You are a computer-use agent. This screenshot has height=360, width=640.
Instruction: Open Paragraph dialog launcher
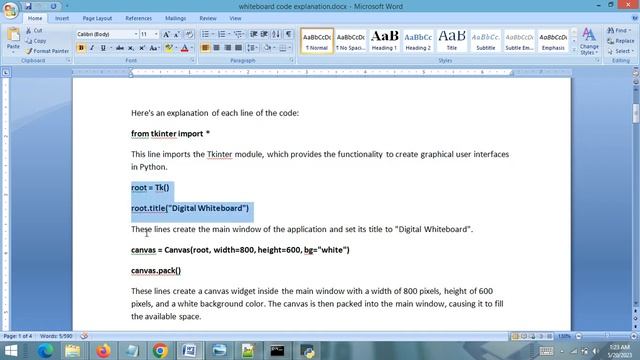tap(291, 60)
